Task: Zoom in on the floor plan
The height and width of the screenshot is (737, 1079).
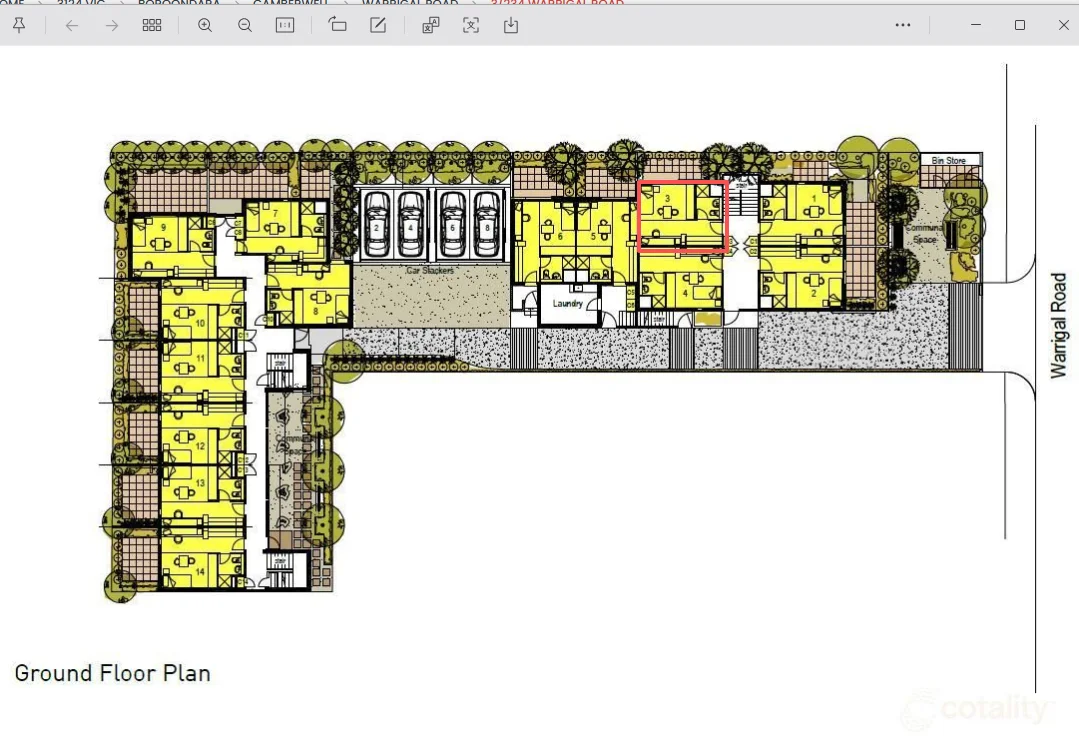Action: [204, 25]
